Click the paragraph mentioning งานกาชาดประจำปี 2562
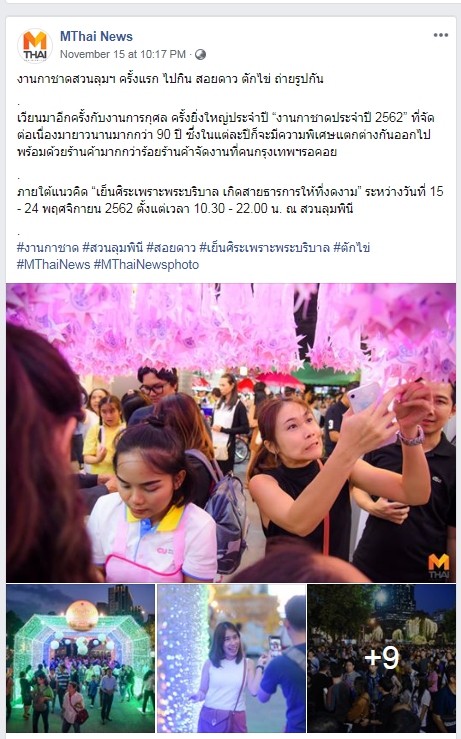This screenshot has height=739, width=461. point(225,135)
